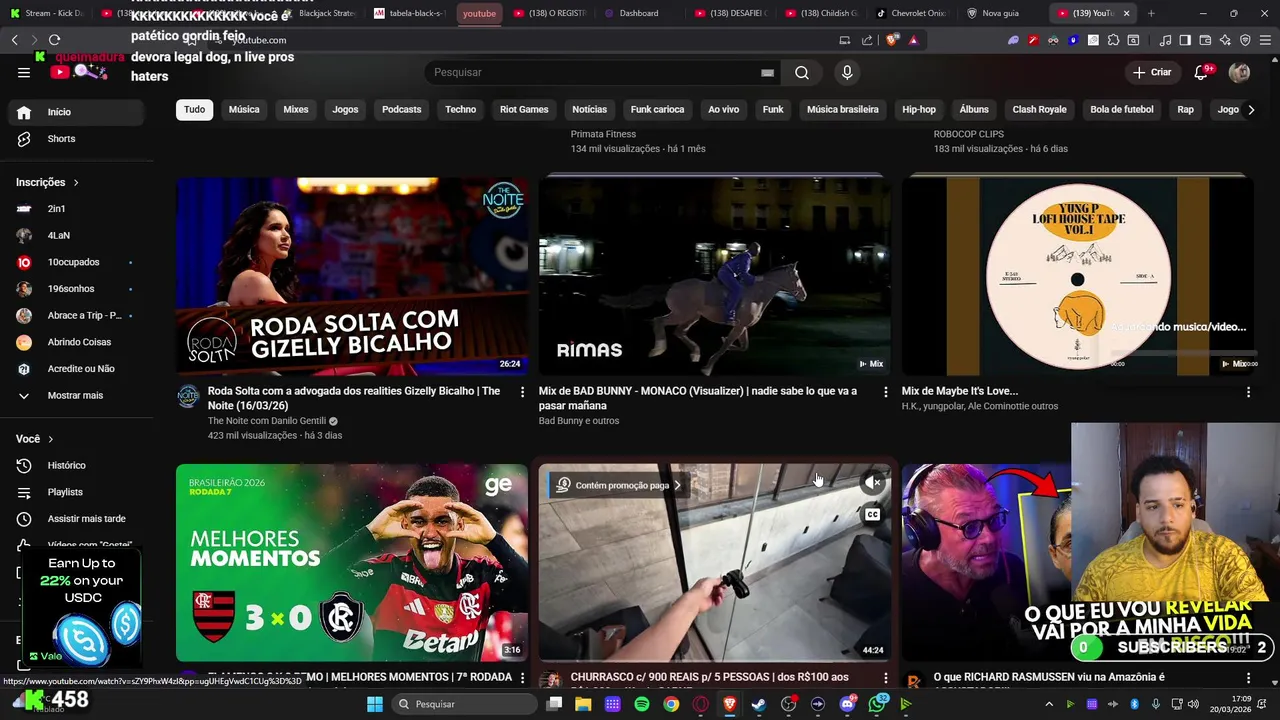Open the on-screen keyboard icon in search box
This screenshot has width=1280, height=720.
pos(767,72)
